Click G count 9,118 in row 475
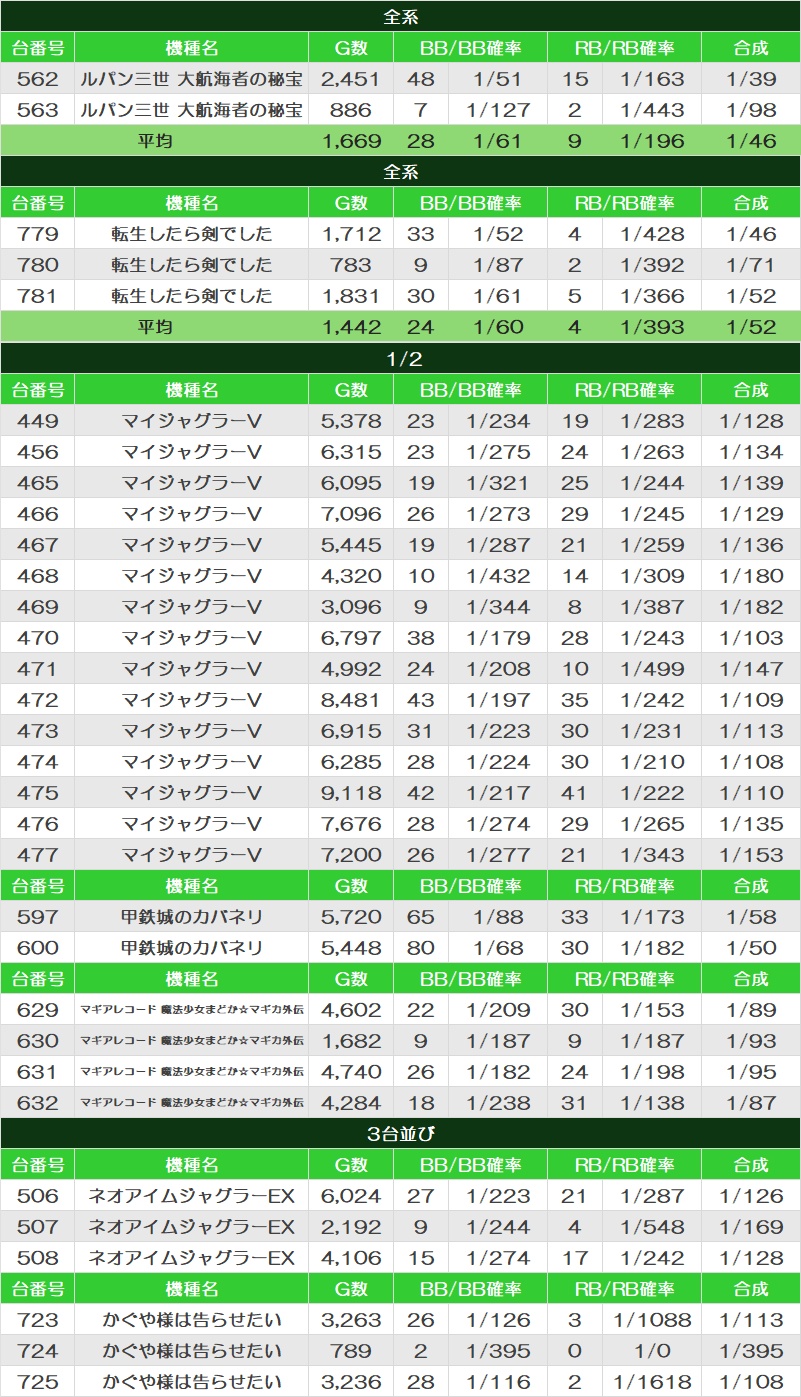The width and height of the screenshot is (801, 1397). pyautogui.click(x=351, y=793)
